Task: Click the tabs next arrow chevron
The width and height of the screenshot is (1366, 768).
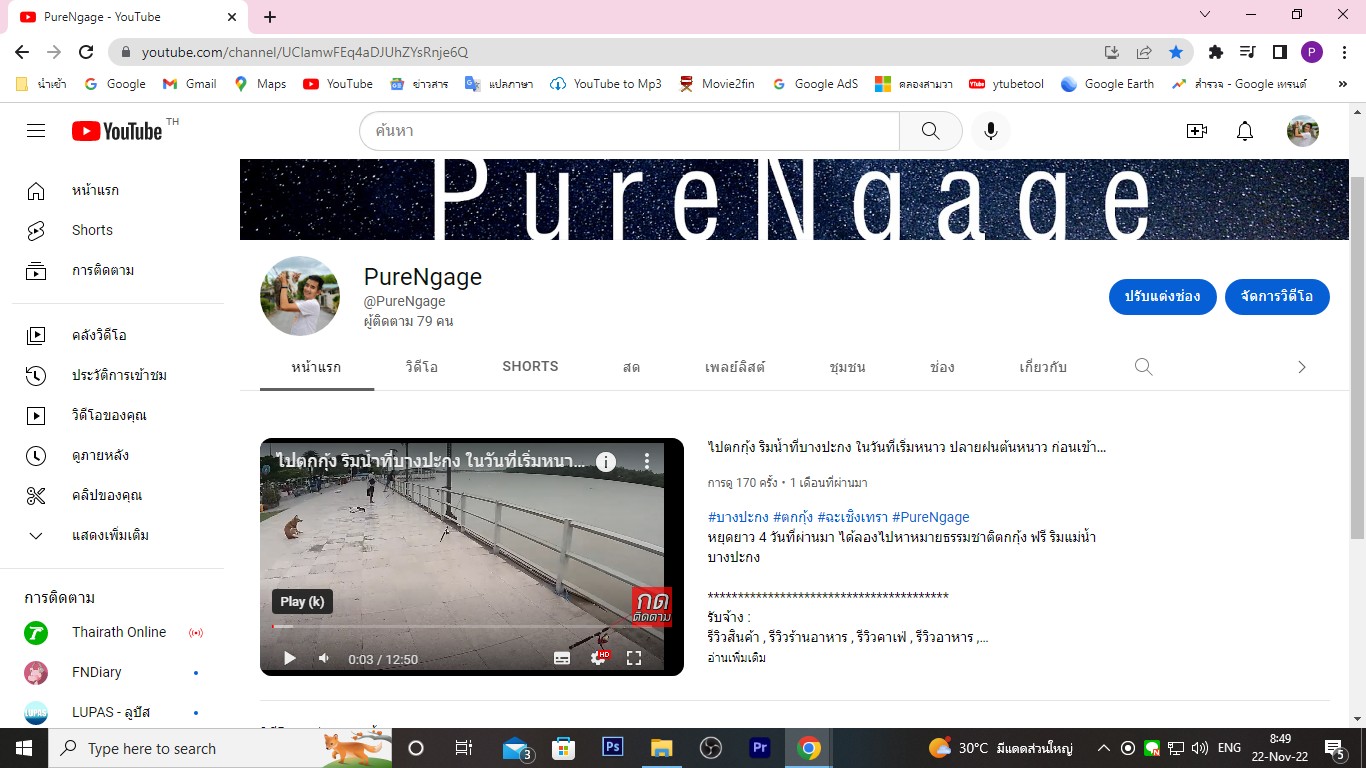Action: tap(1301, 367)
